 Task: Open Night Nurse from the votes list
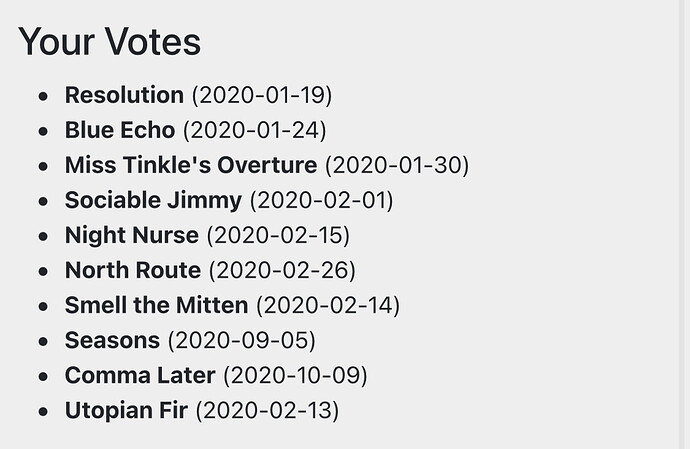pos(132,235)
